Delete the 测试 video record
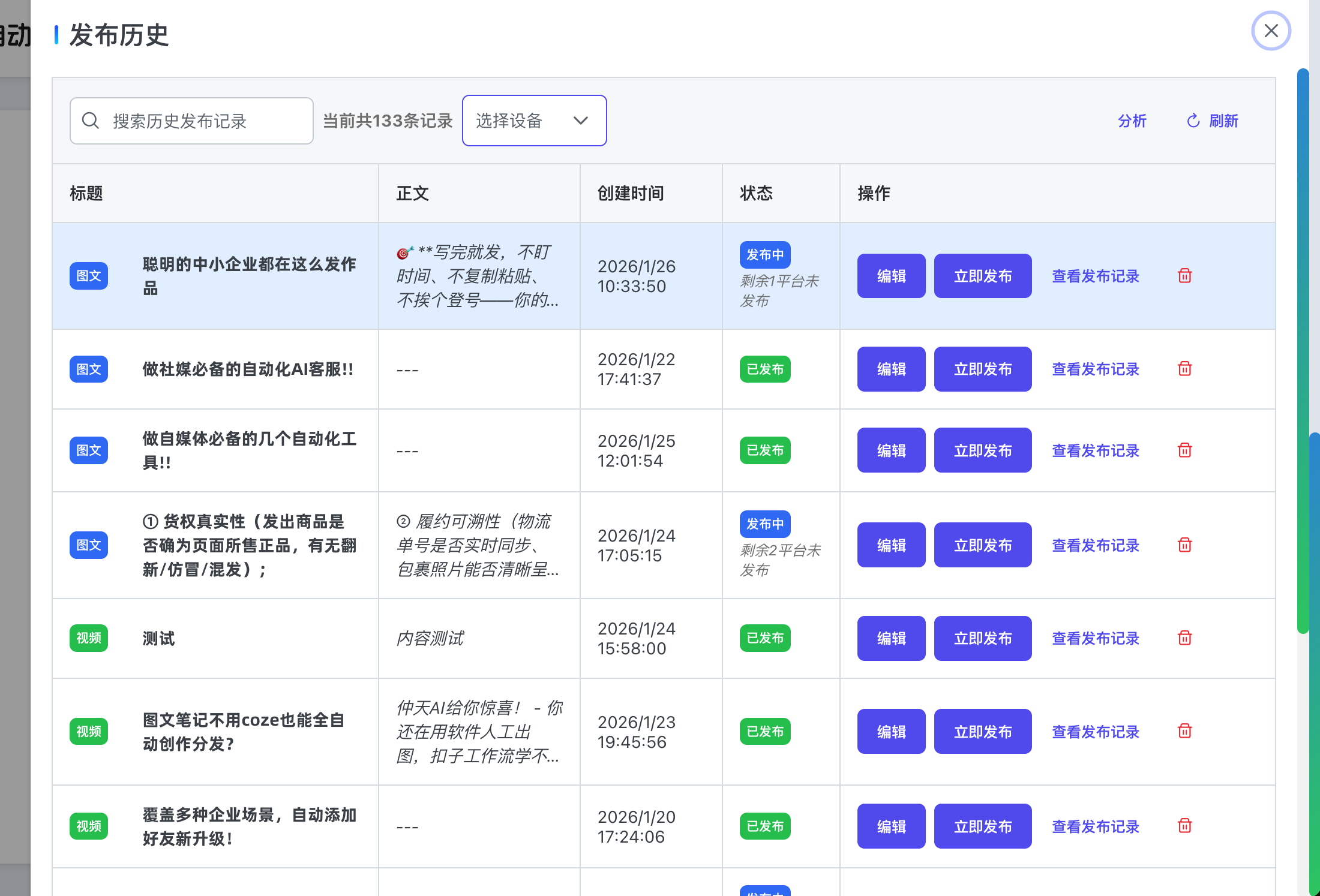The height and width of the screenshot is (896, 1320). click(x=1184, y=638)
